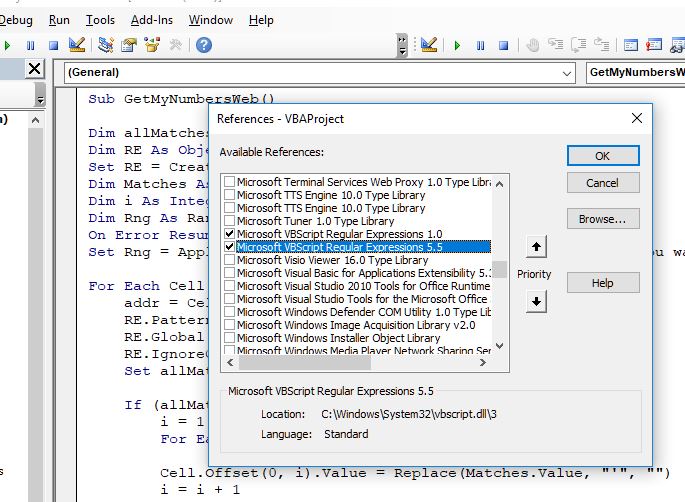This screenshot has width=685, height=502.
Task: Close the project pane with its X
Action: 35,69
